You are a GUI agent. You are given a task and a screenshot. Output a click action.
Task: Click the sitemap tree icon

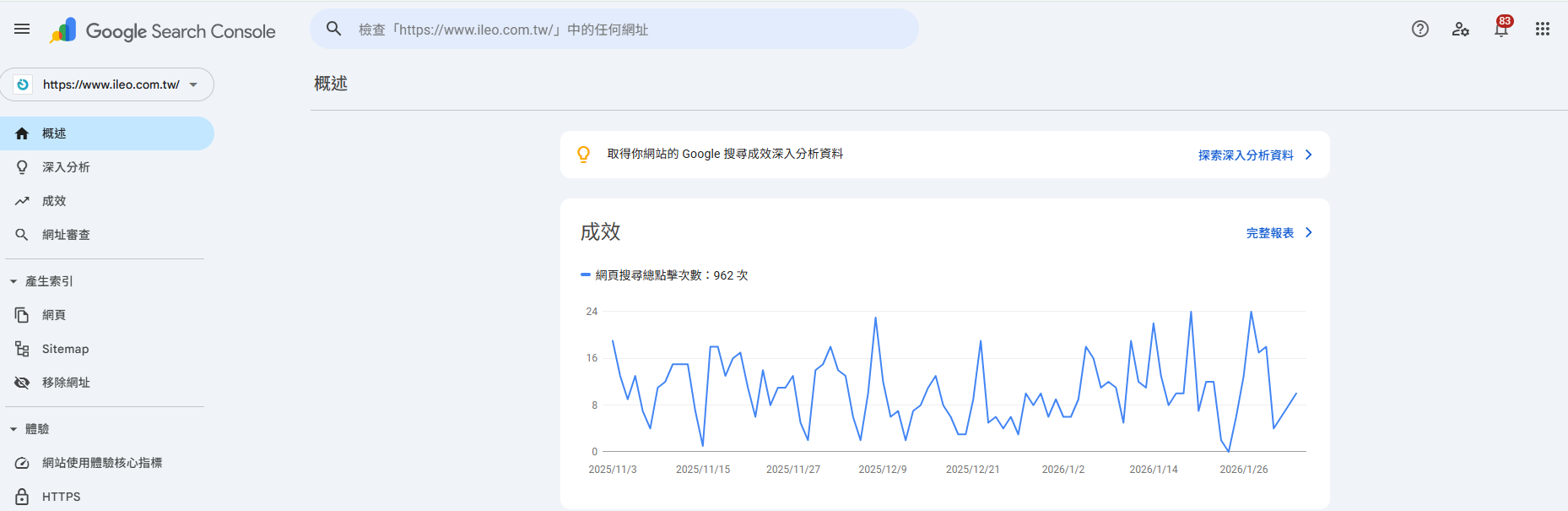coord(22,349)
